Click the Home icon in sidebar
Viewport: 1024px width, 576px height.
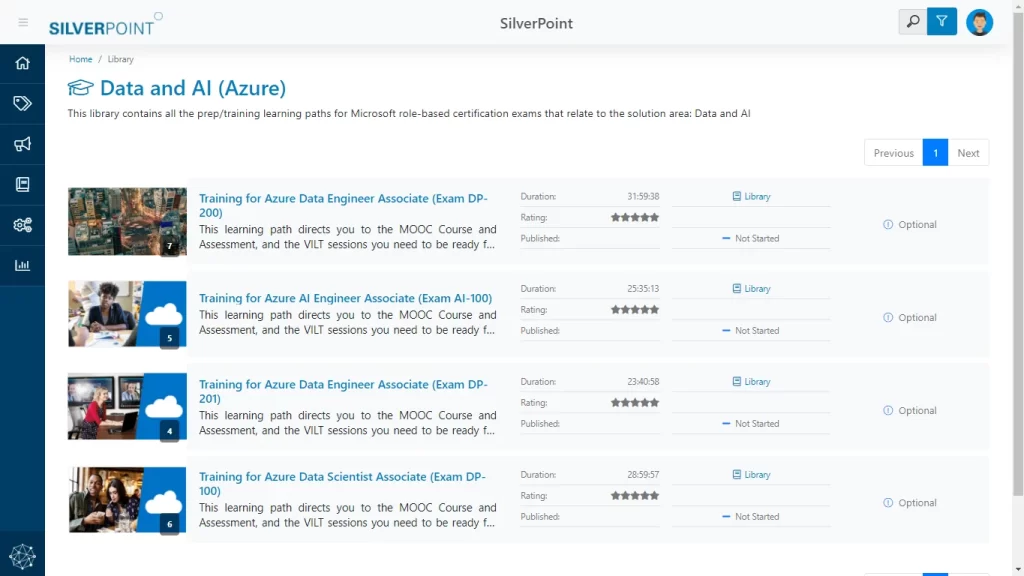[22, 63]
